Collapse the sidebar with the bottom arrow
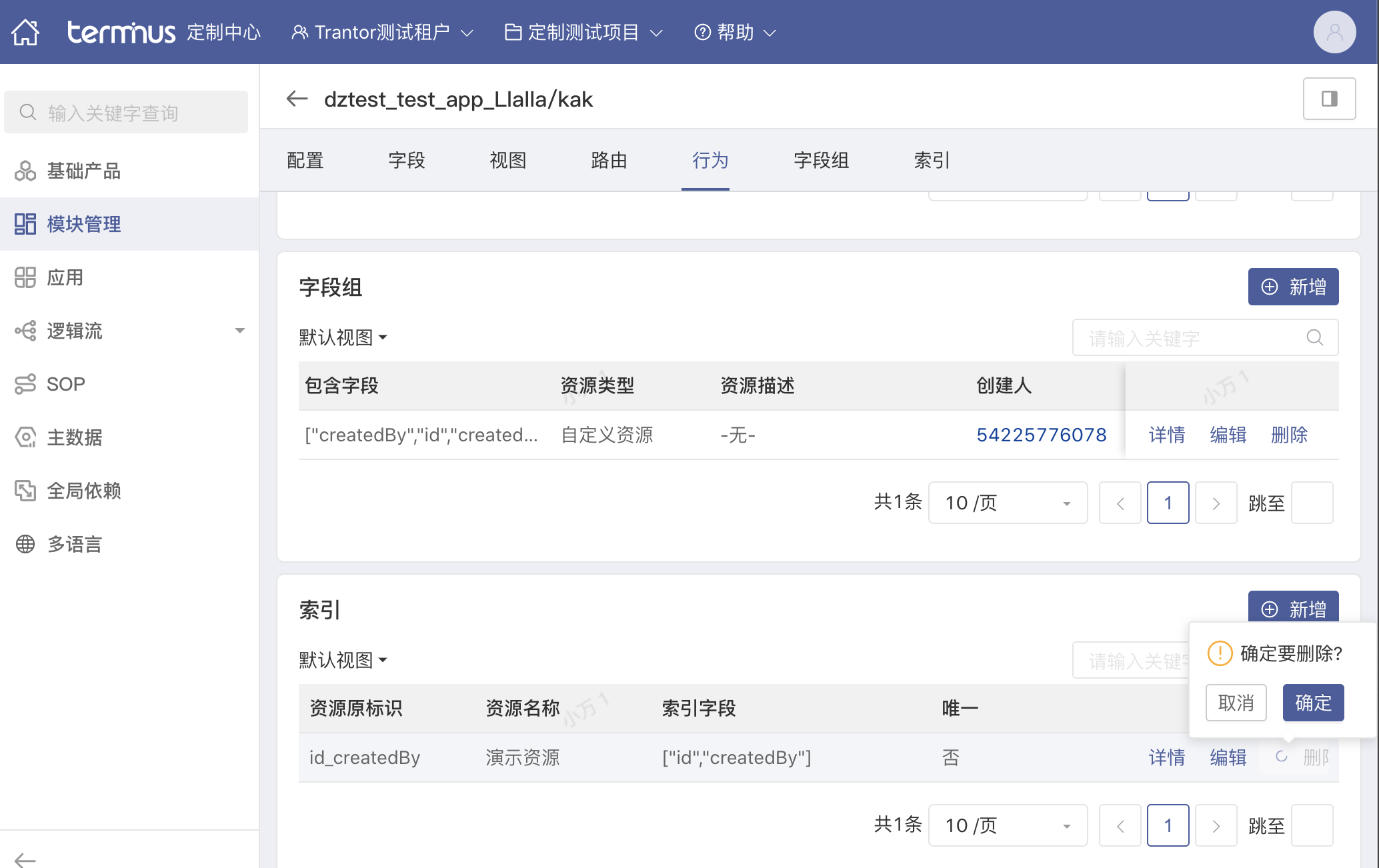Image resolution: width=1379 pixels, height=868 pixels. point(25,859)
